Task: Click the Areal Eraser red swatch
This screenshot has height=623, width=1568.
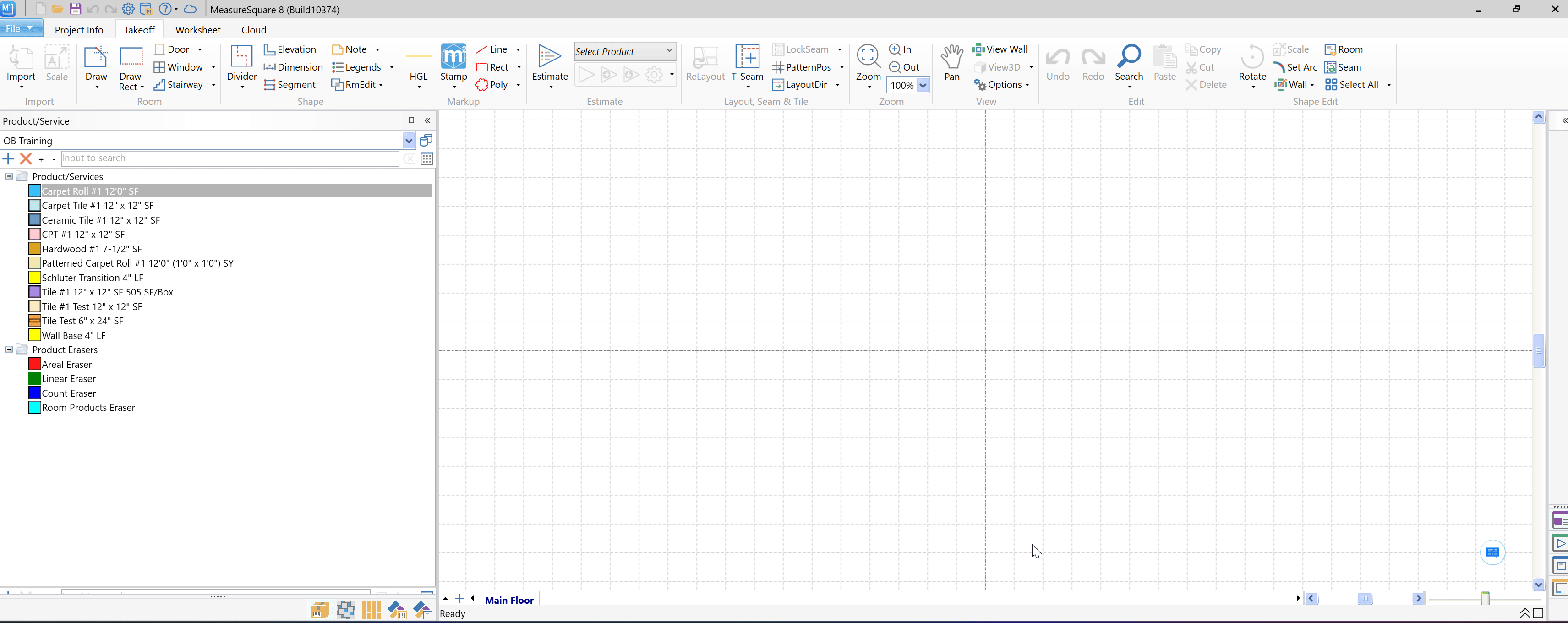Action: pos(35,364)
